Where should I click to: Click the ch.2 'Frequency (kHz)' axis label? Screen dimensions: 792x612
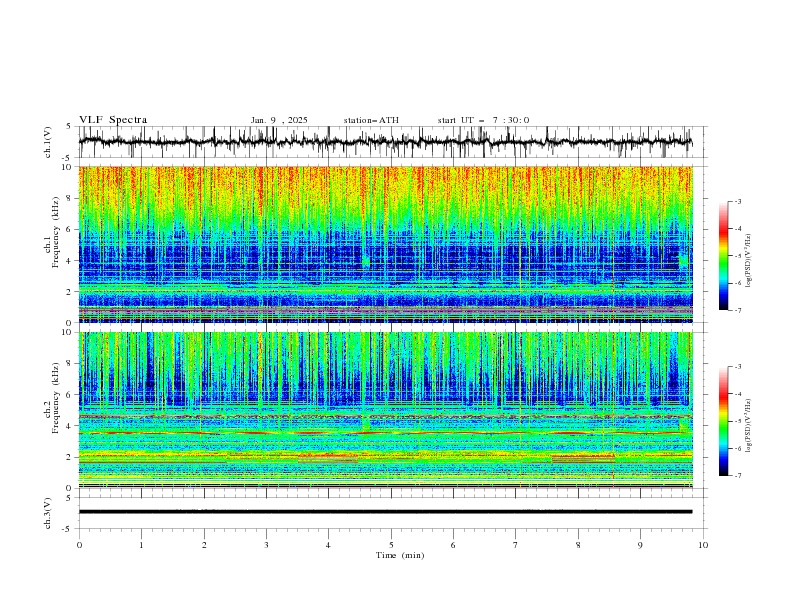(56, 397)
